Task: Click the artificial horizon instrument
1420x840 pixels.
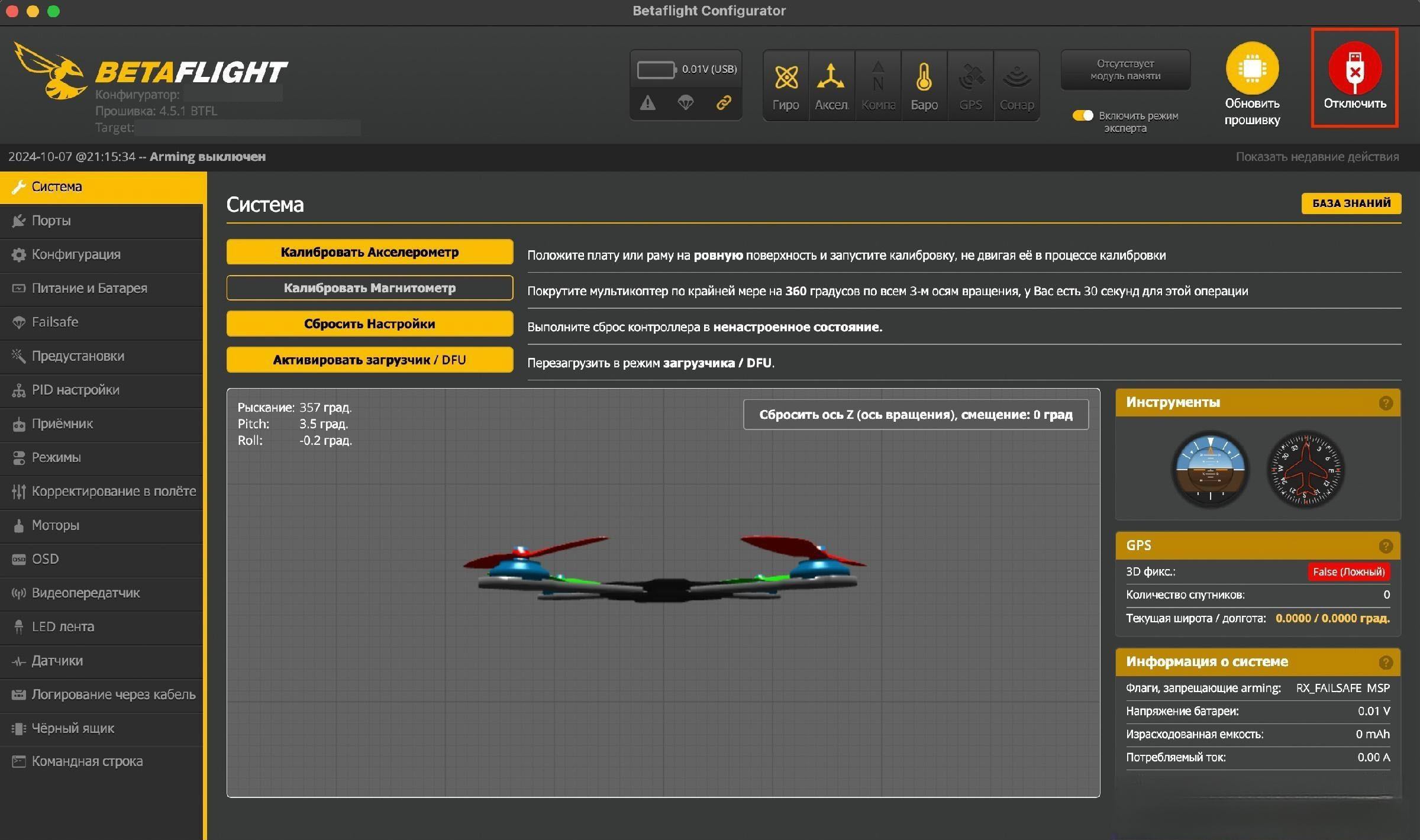Action: click(1210, 469)
